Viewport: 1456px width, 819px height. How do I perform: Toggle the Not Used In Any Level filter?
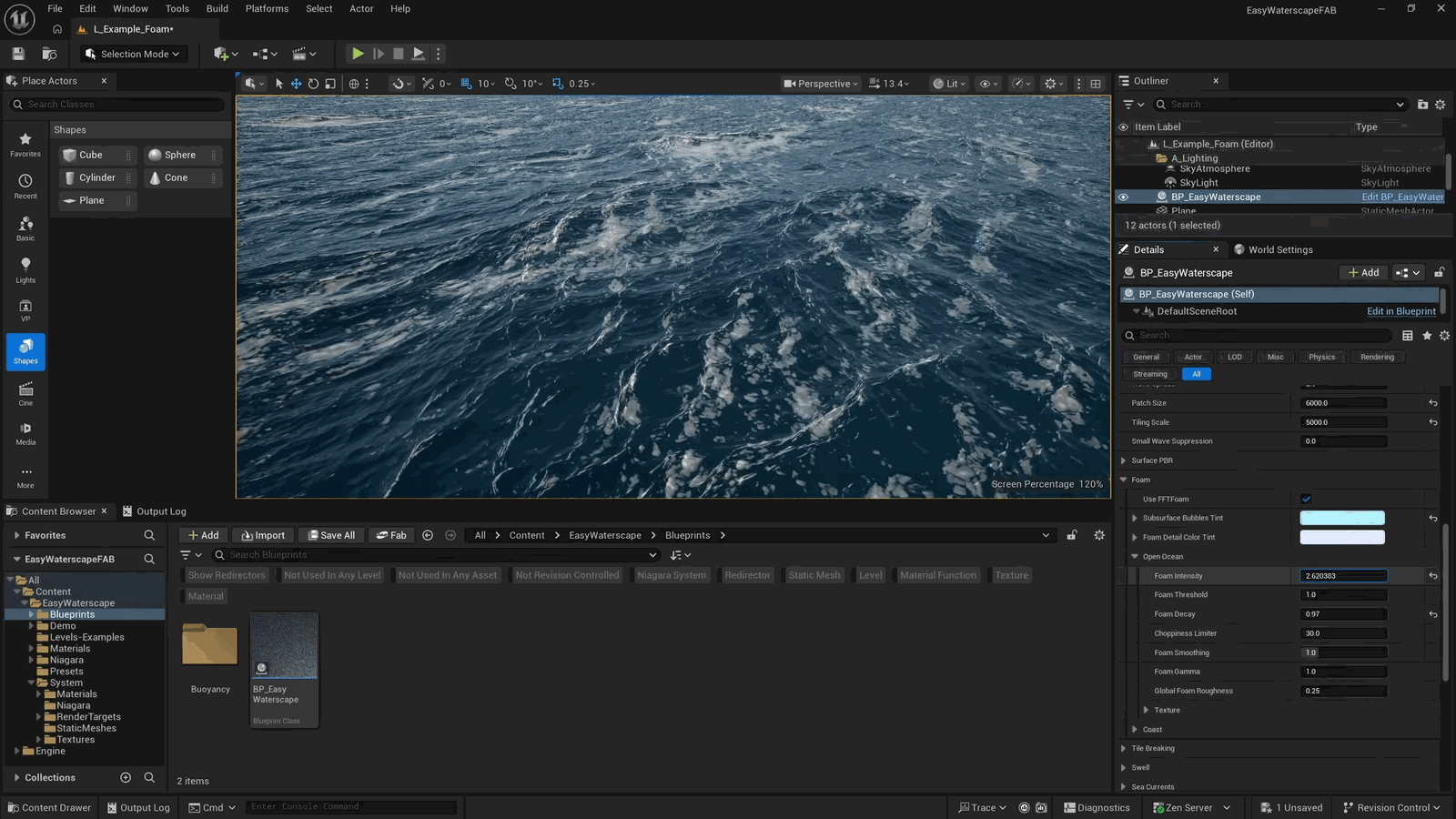pyautogui.click(x=332, y=575)
